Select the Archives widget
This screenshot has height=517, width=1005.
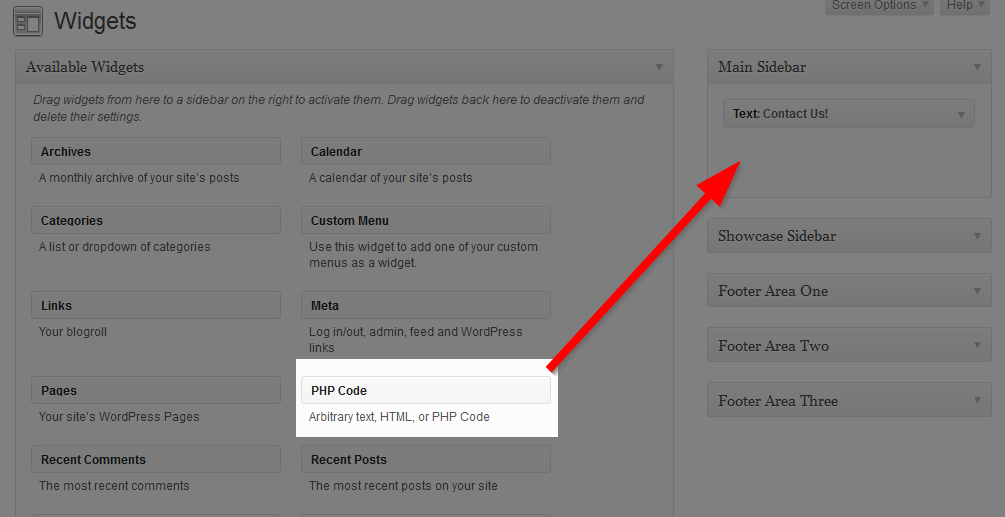point(156,152)
